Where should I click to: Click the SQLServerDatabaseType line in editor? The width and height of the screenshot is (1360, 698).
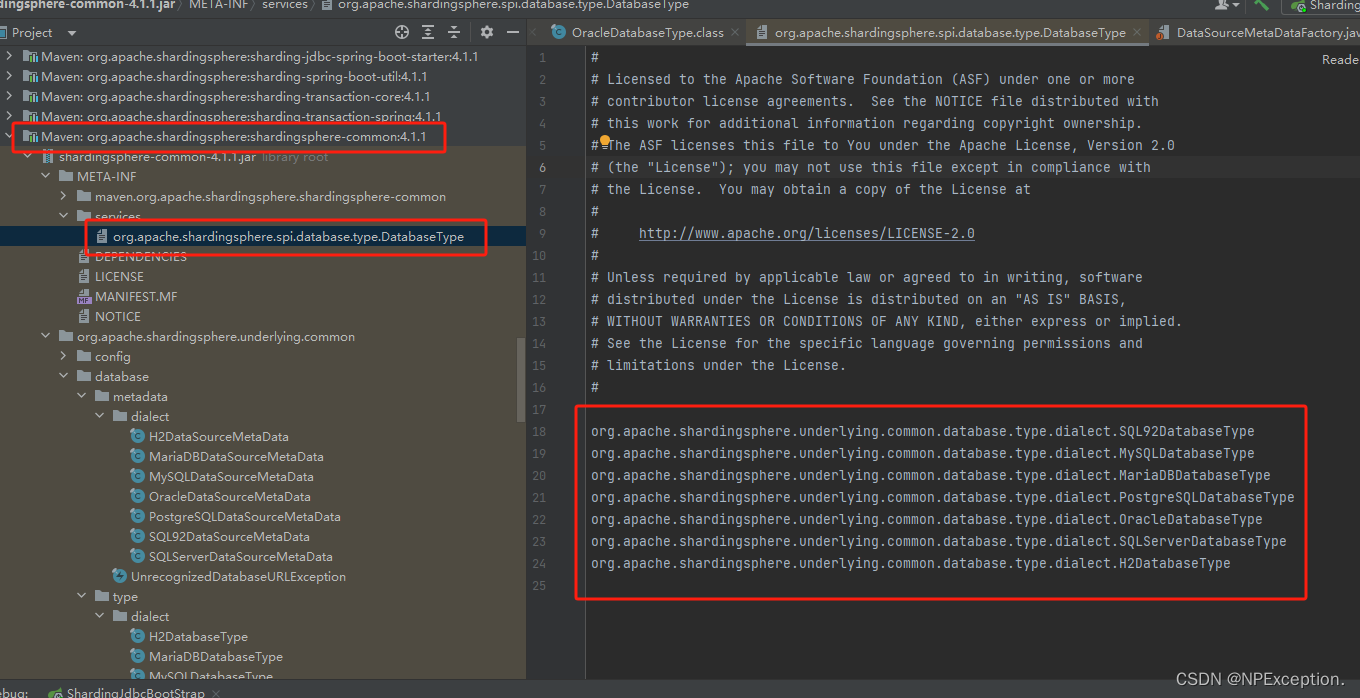938,541
